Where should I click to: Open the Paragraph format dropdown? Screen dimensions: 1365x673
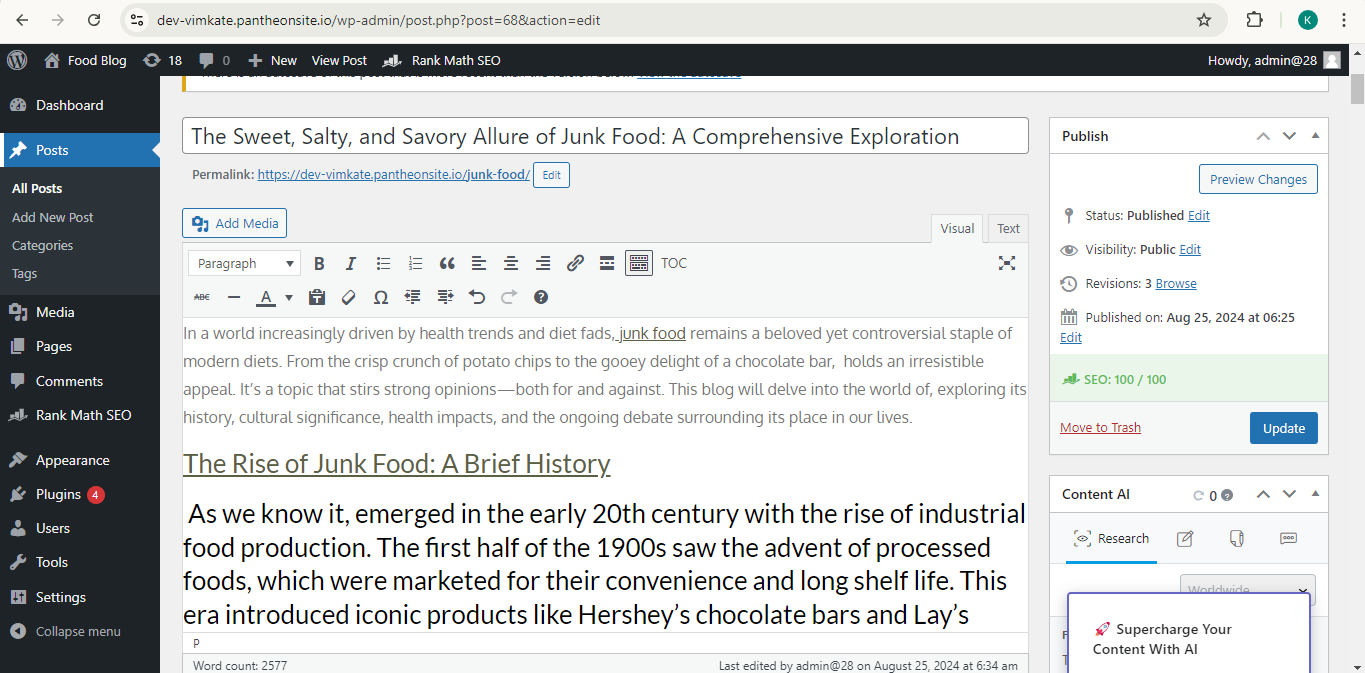point(244,264)
